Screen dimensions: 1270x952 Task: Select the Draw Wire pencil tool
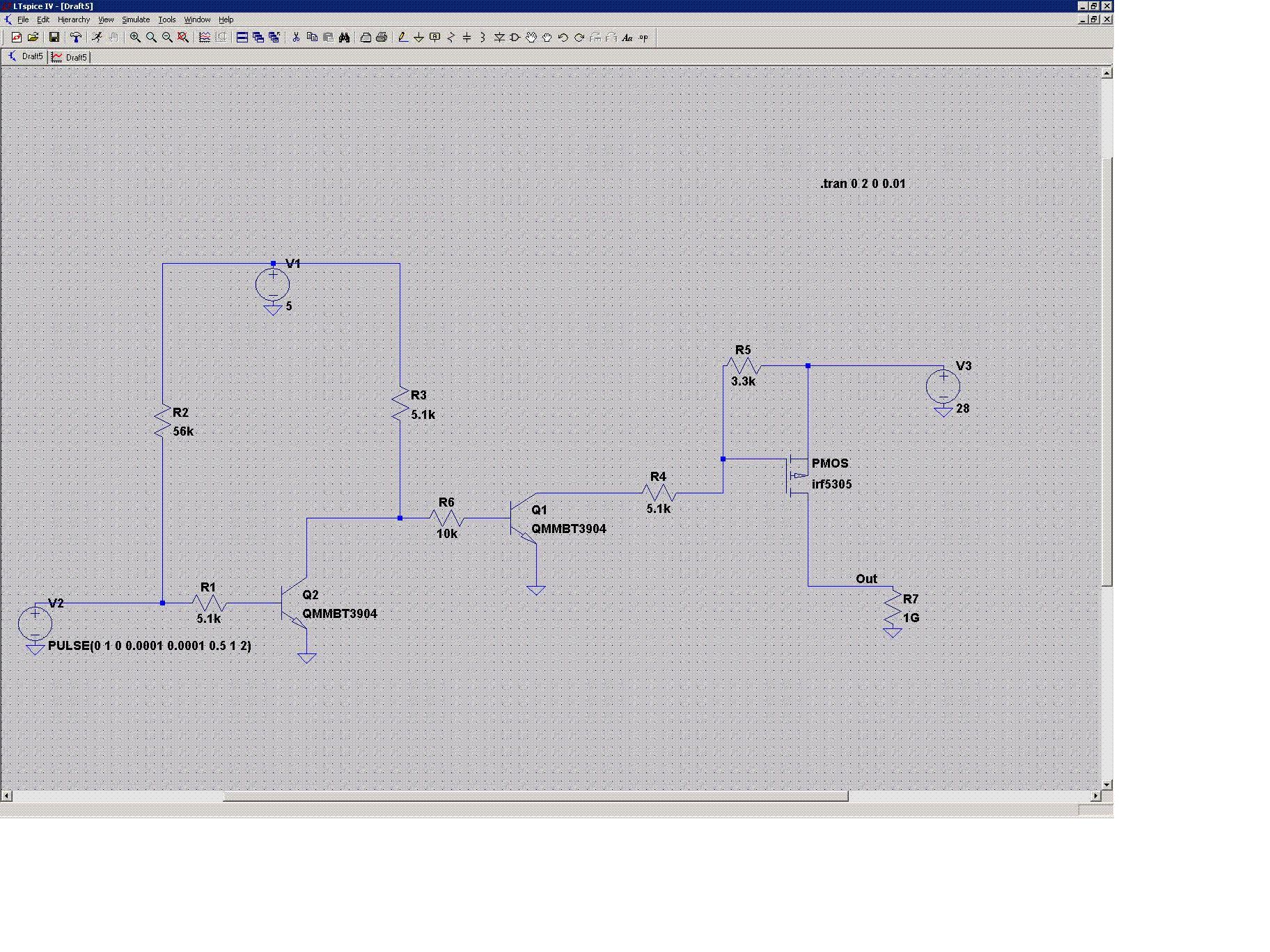(x=402, y=38)
